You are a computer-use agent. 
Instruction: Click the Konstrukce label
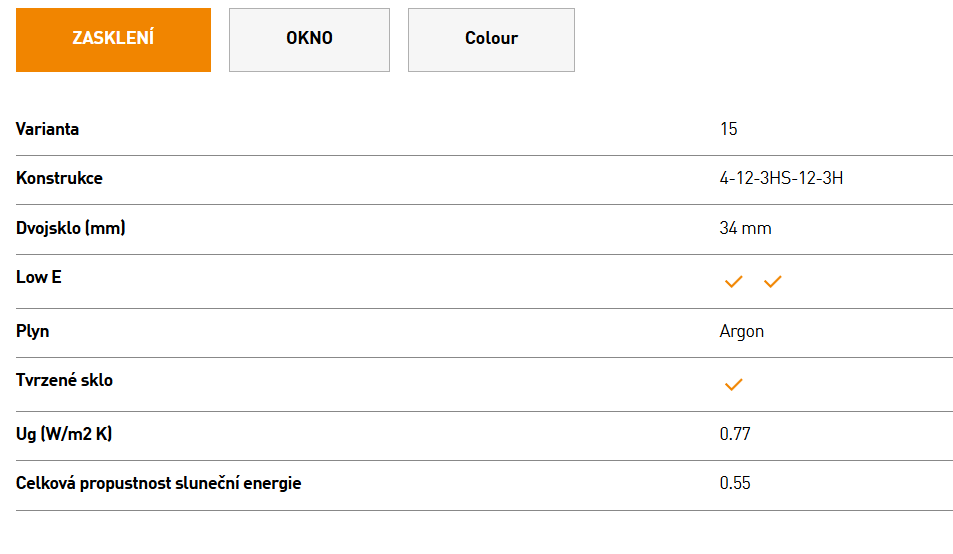tap(59, 179)
